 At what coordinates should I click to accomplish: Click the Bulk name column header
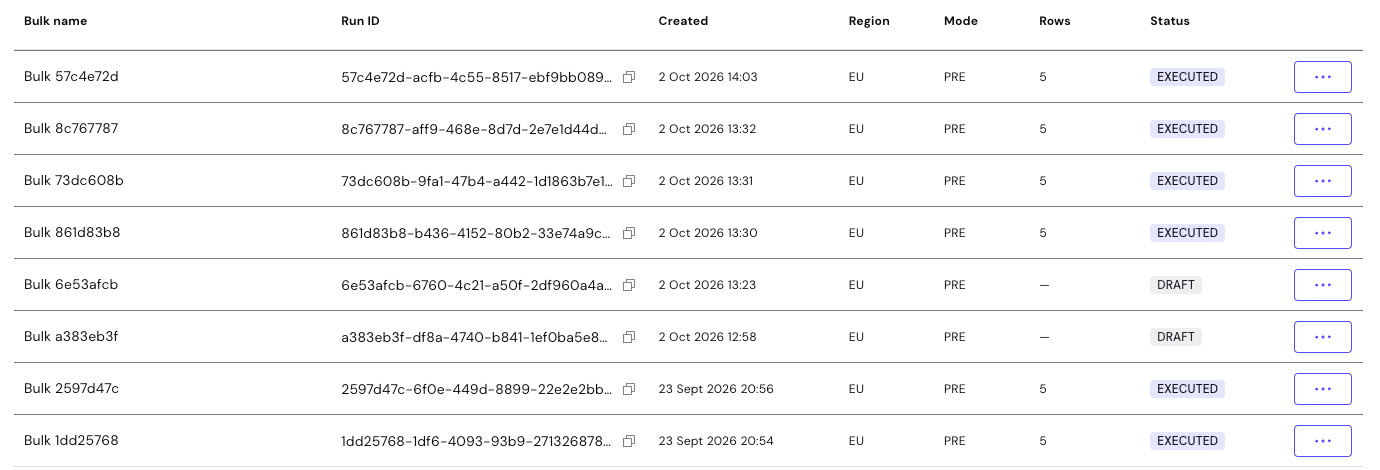point(55,21)
